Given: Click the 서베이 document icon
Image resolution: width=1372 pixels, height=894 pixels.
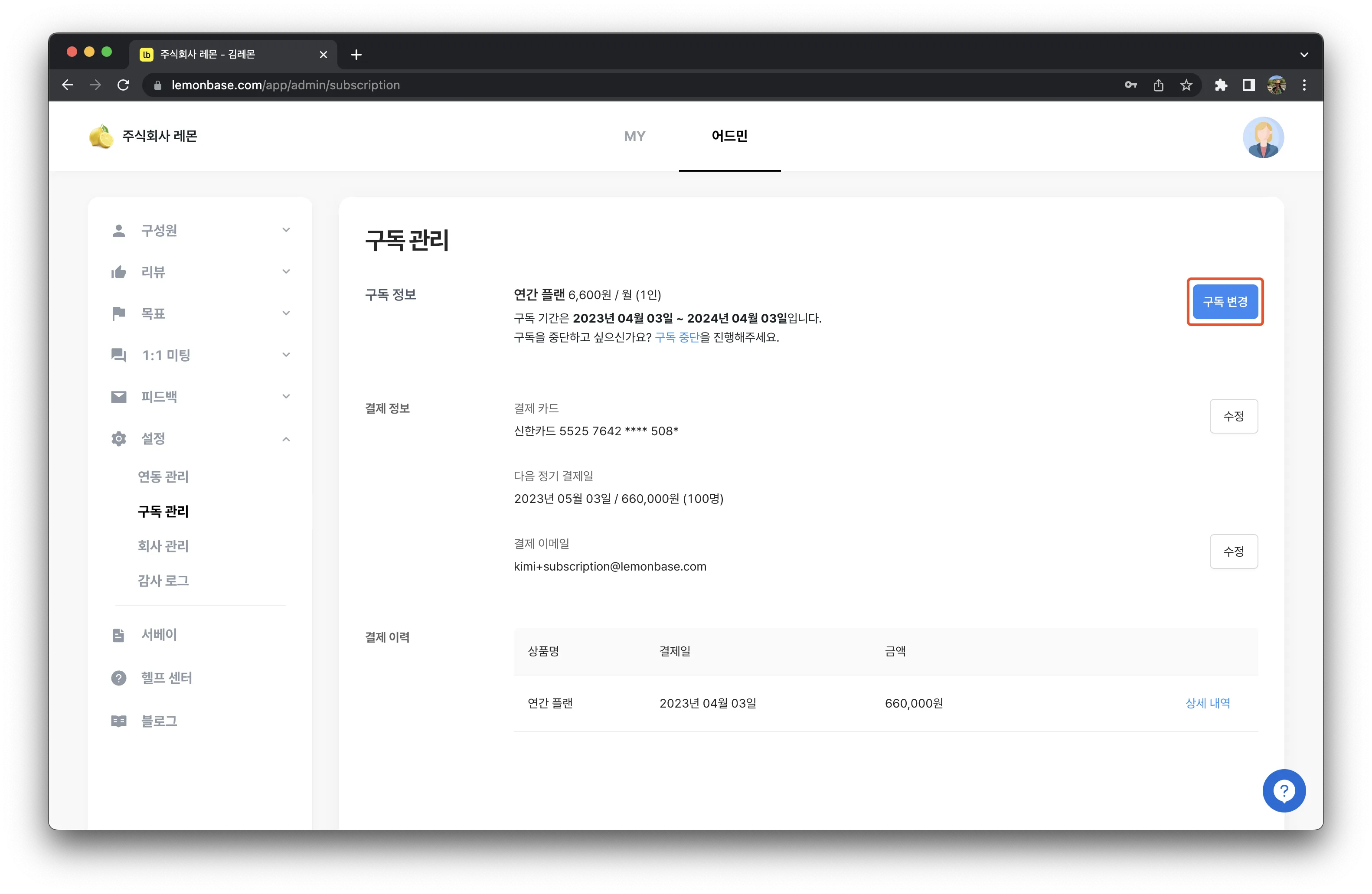Looking at the screenshot, I should [x=119, y=635].
